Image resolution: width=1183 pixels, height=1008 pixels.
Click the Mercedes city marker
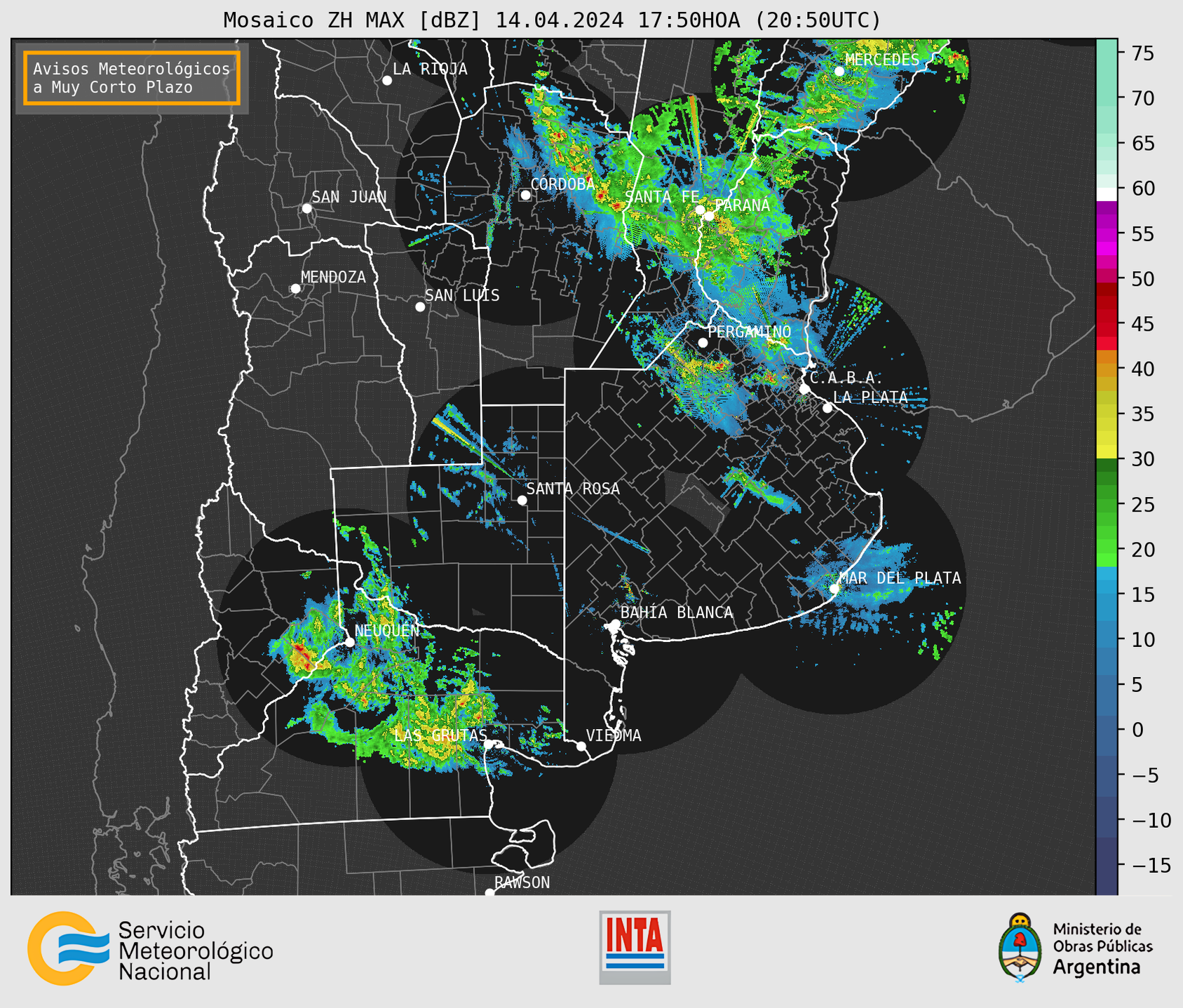click(x=839, y=71)
